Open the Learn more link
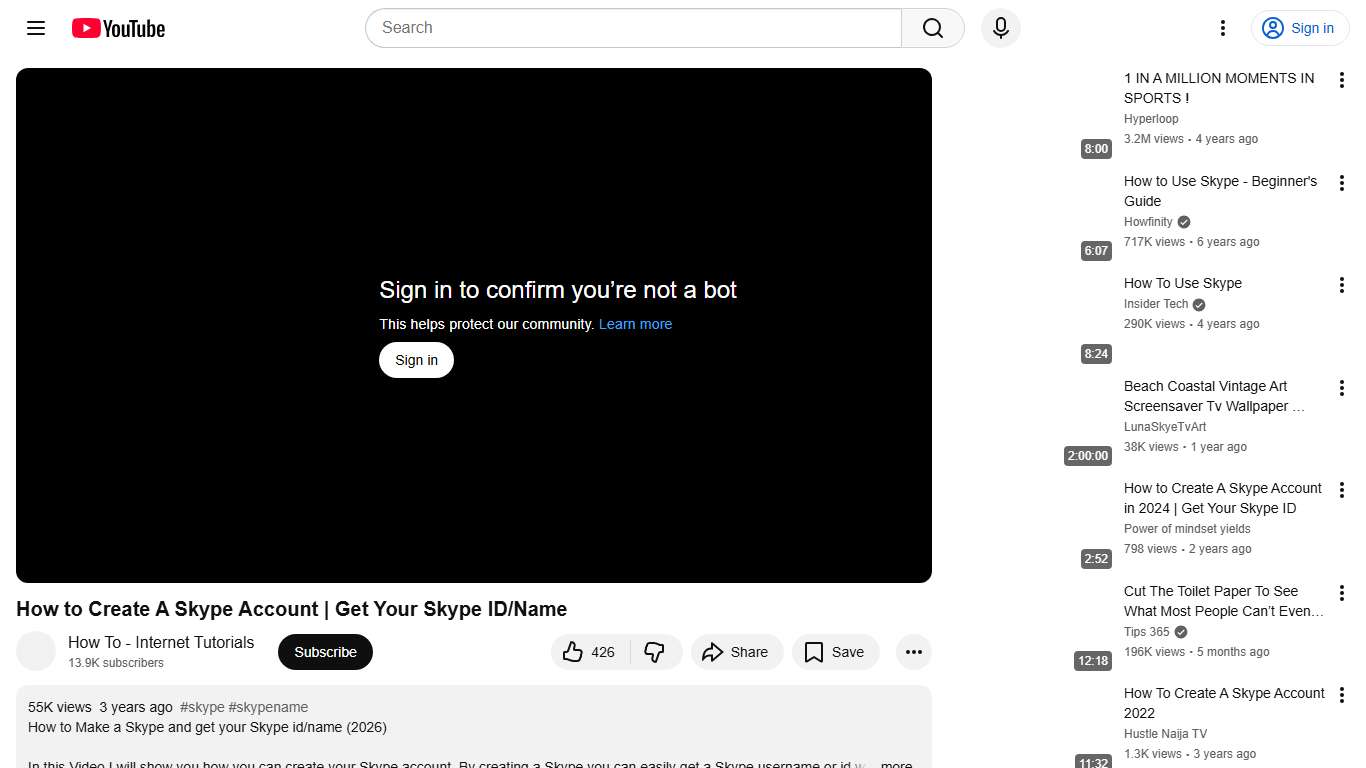Viewport: 1366px width, 768px height. pos(635,324)
